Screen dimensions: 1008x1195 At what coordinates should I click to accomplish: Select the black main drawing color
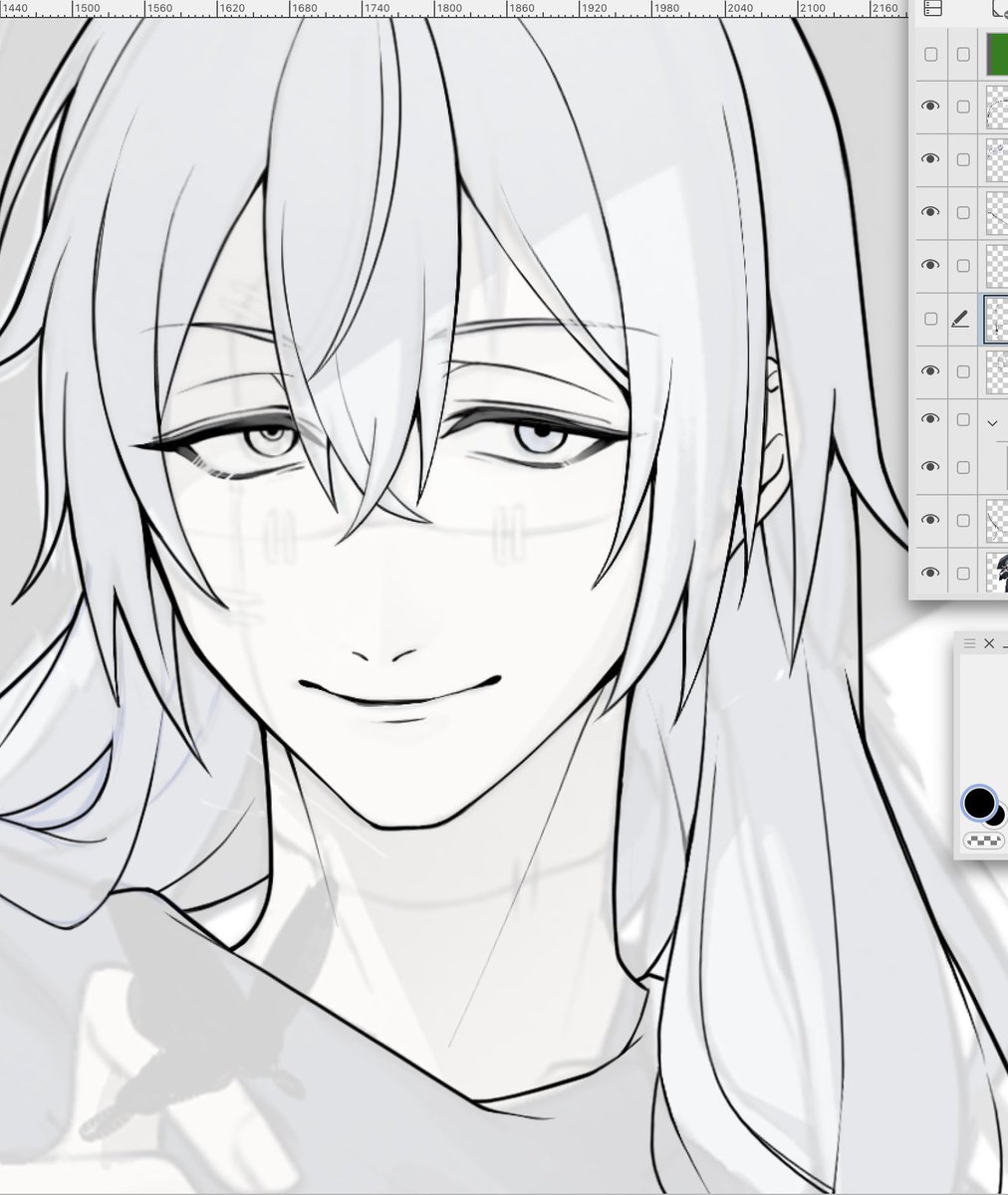click(979, 802)
